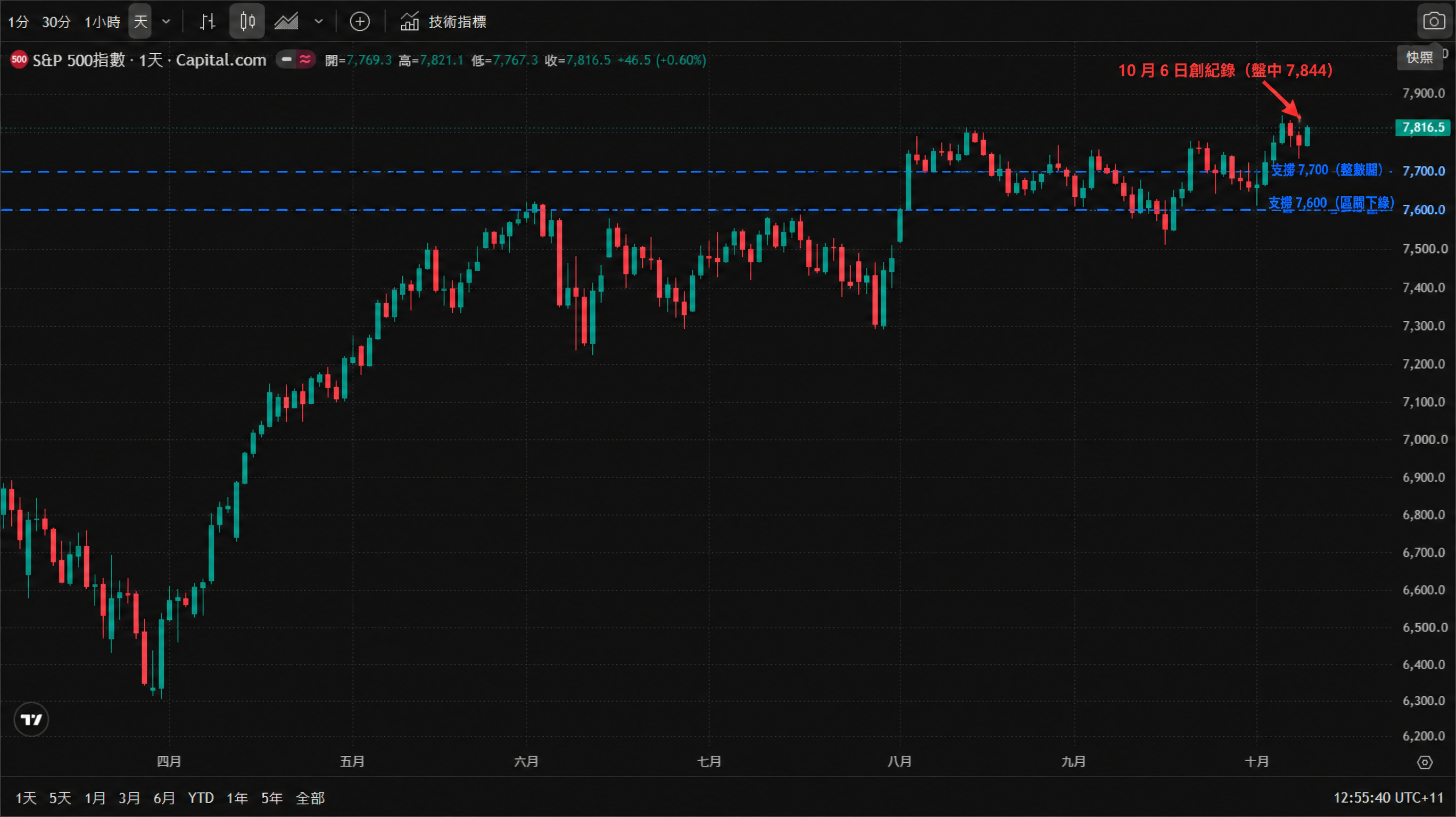Screen dimensions: 1456x817
Task: Switch to 1小時 timeframe
Action: [102, 22]
